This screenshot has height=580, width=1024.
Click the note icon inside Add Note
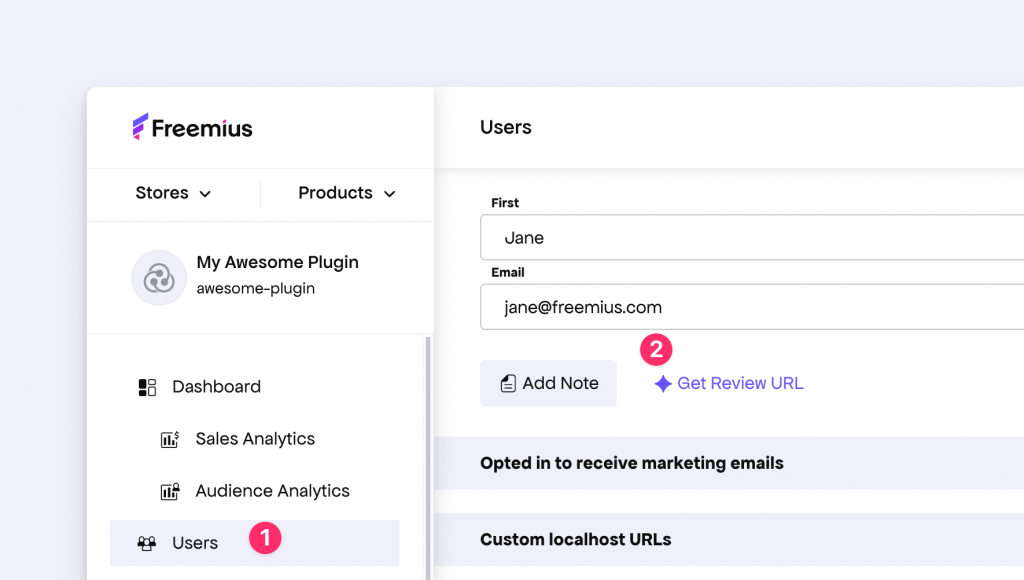click(507, 383)
